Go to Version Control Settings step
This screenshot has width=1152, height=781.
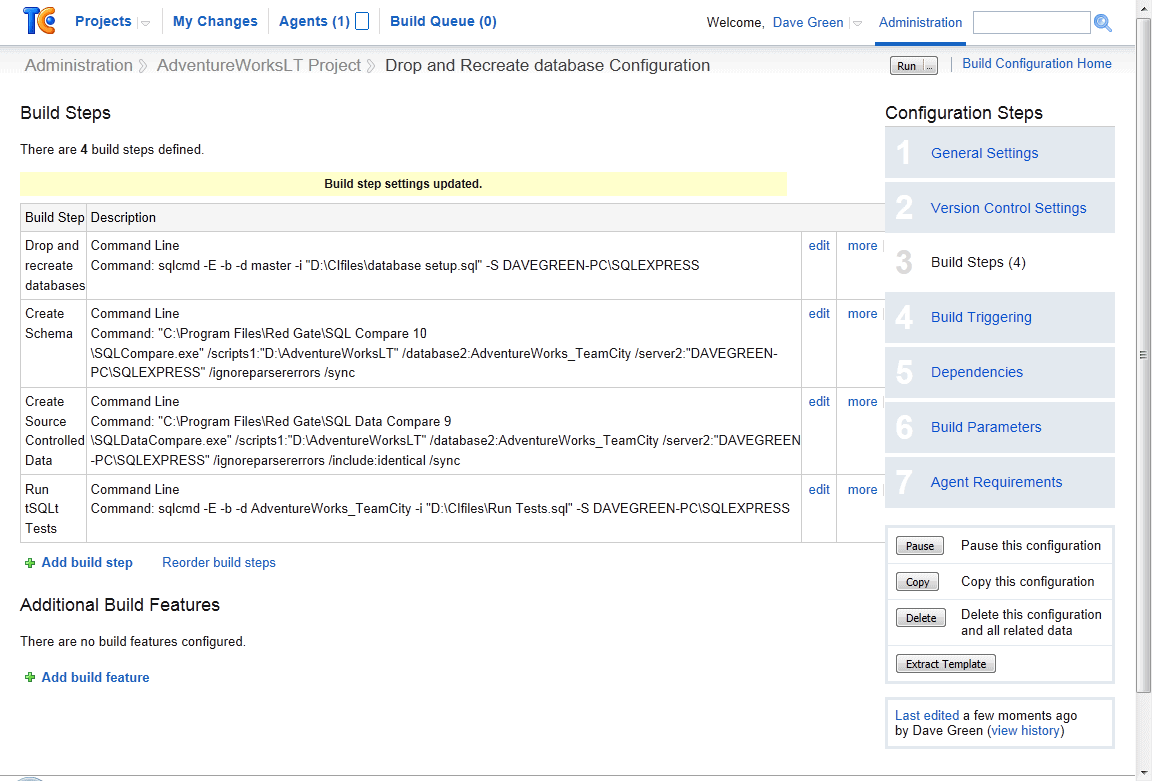[1008, 208]
